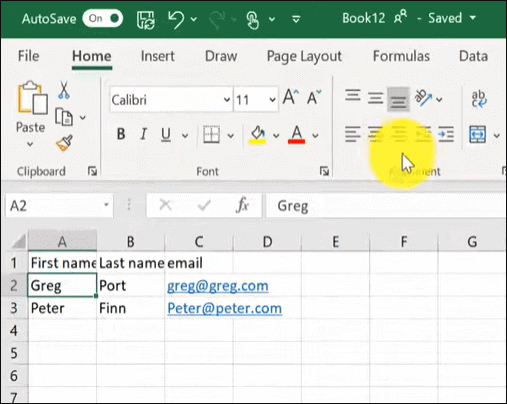
Task: Toggle Top Align
Action: [353, 97]
